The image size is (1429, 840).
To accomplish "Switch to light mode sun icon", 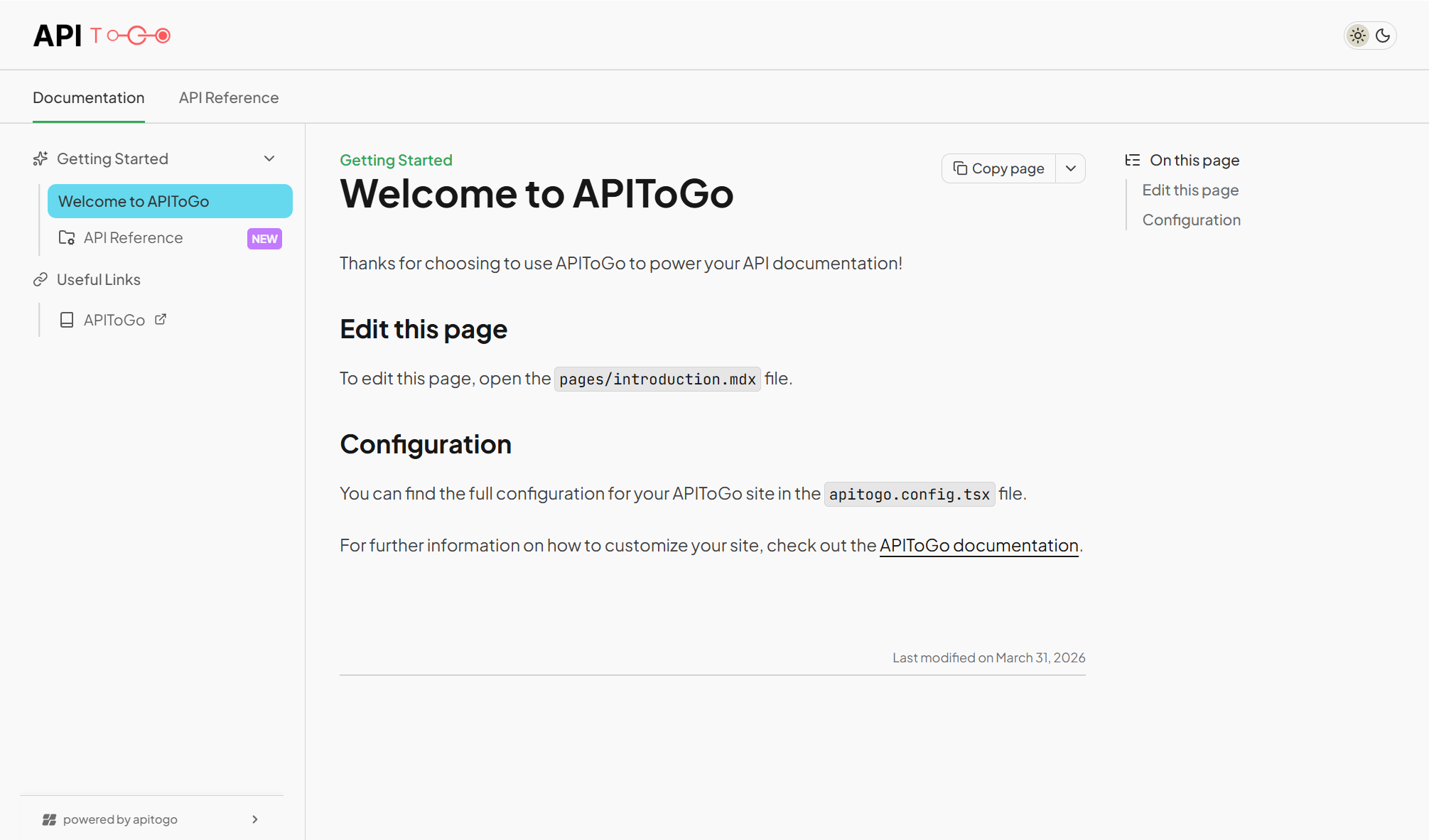I will tap(1357, 36).
